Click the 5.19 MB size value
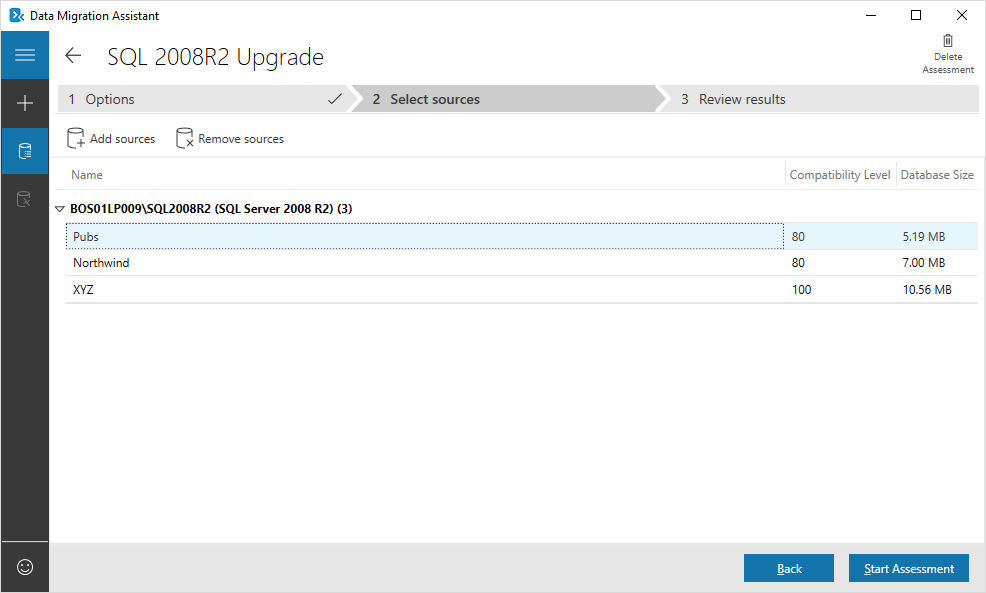 coord(924,236)
